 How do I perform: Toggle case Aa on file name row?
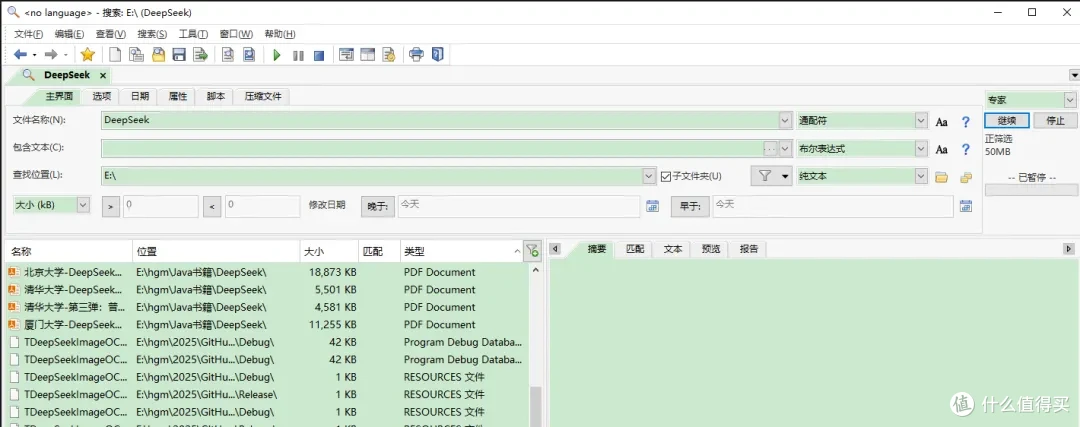[x=942, y=122]
